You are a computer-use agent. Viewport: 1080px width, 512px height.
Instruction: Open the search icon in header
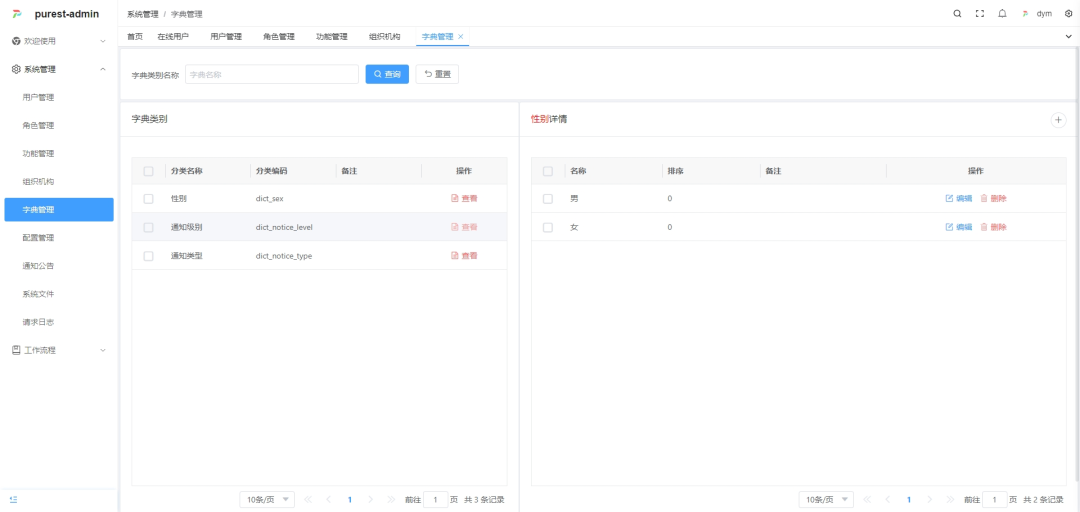pos(957,14)
